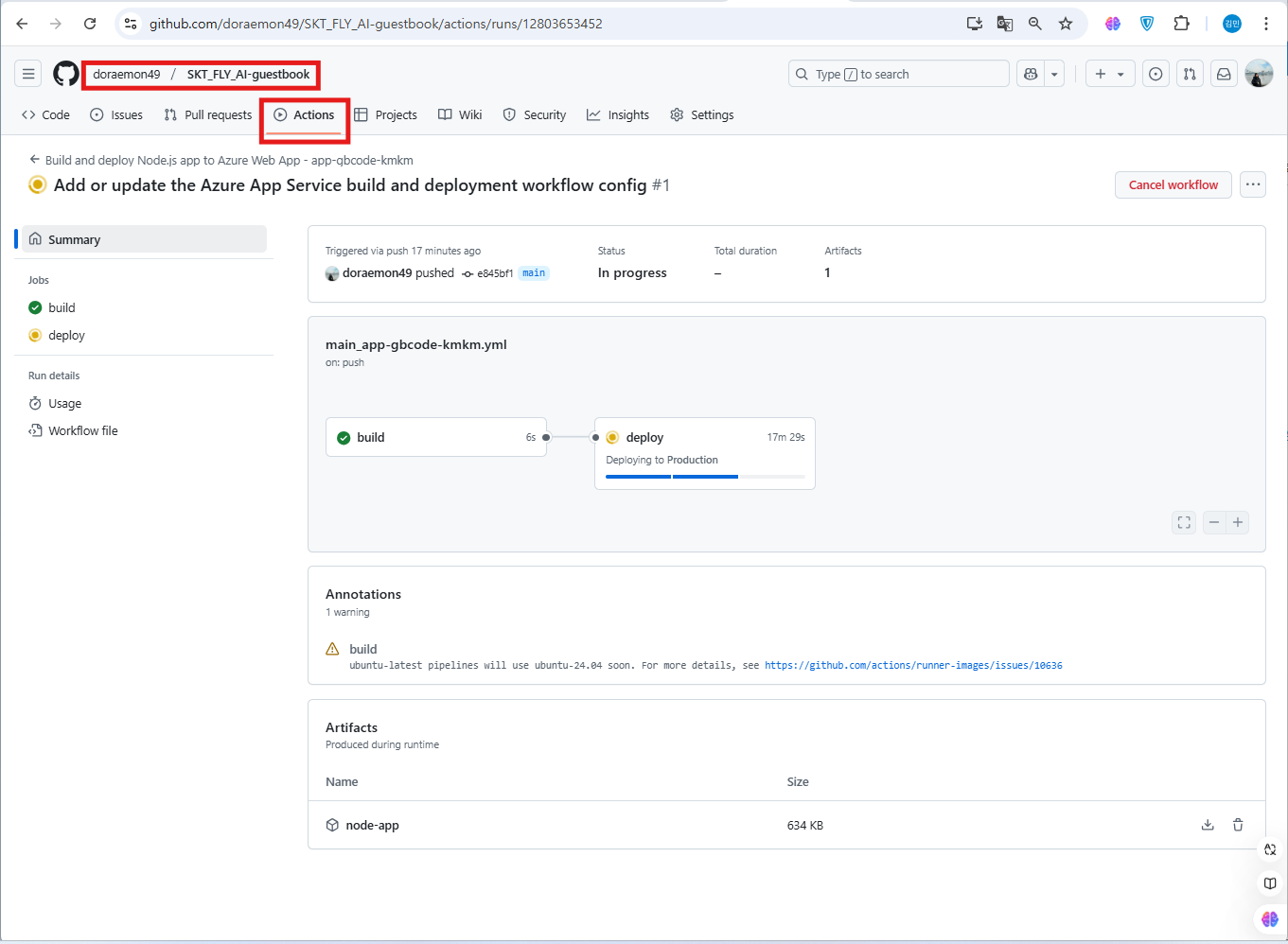Switch to the Actions tab

point(305,114)
